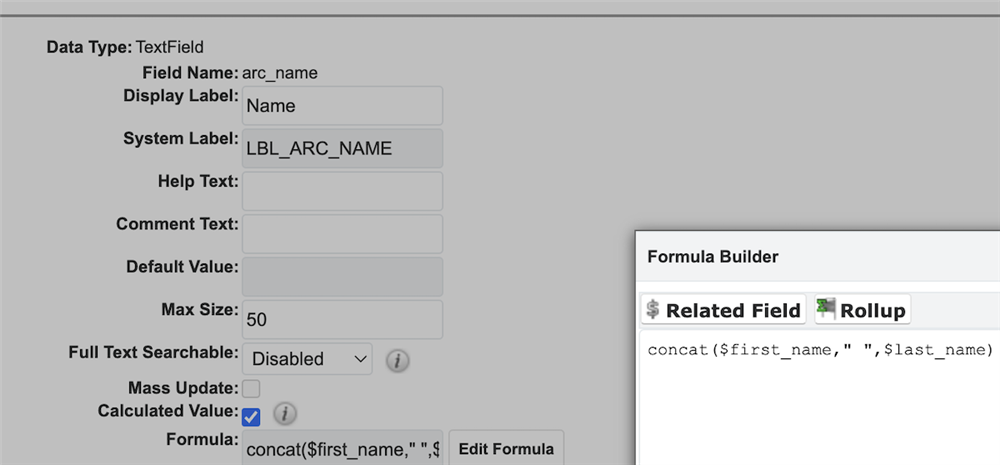Click the Mass Update label text
The image size is (1000, 465).
(183, 387)
